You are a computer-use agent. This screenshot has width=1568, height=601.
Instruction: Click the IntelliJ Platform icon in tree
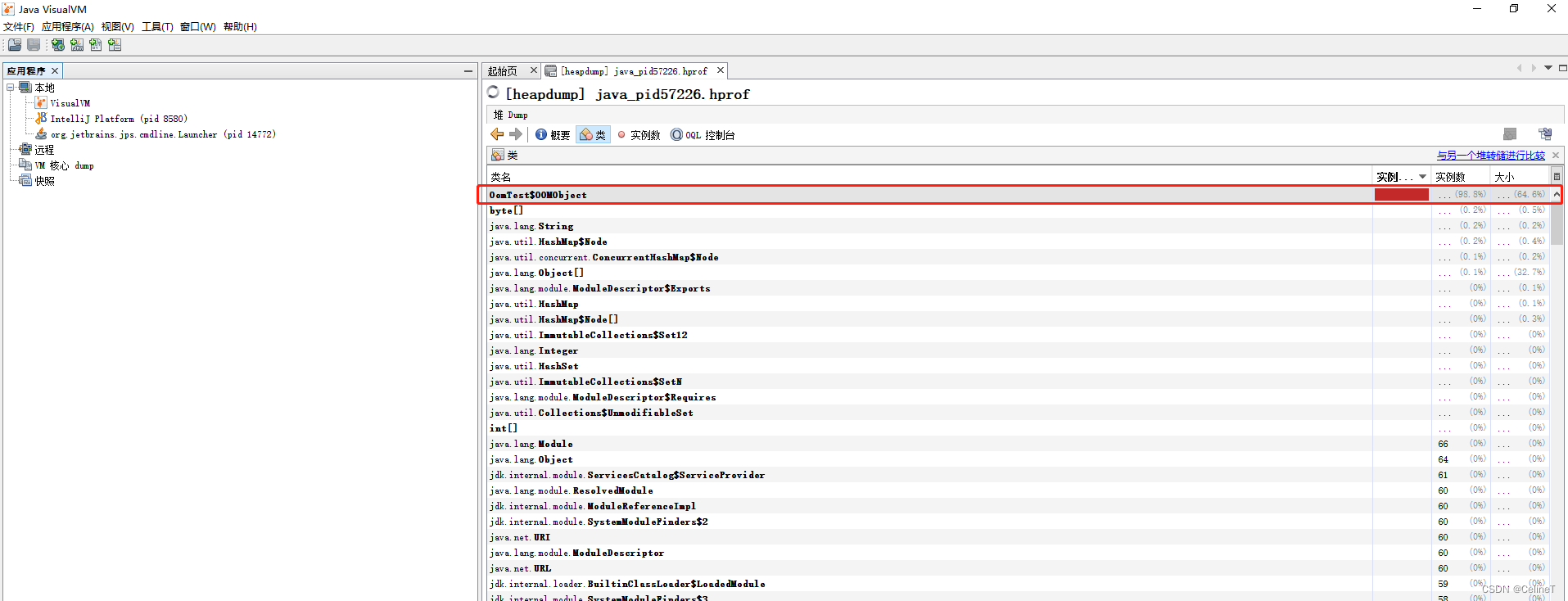(x=41, y=119)
